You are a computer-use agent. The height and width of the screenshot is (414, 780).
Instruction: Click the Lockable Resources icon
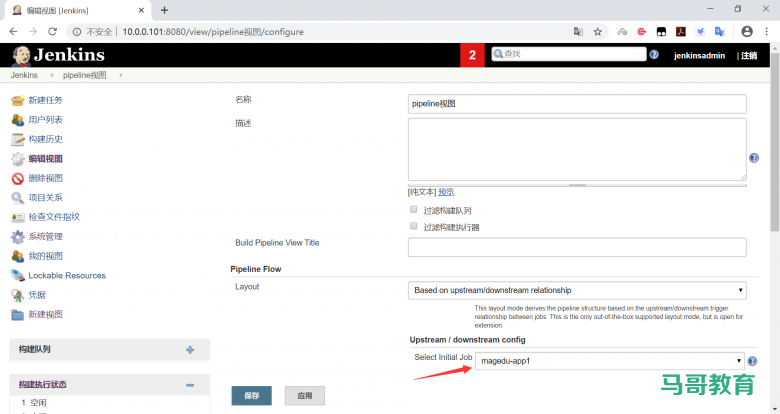[x=17, y=276]
